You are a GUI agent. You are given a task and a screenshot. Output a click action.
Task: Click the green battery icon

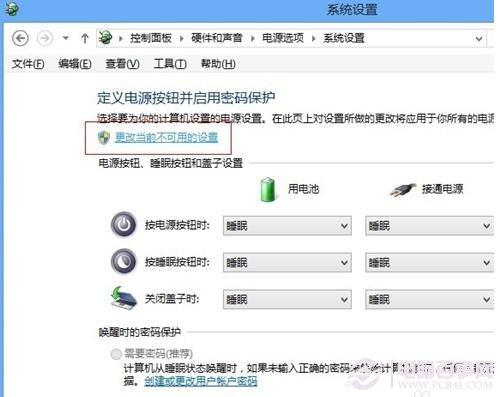(268, 189)
